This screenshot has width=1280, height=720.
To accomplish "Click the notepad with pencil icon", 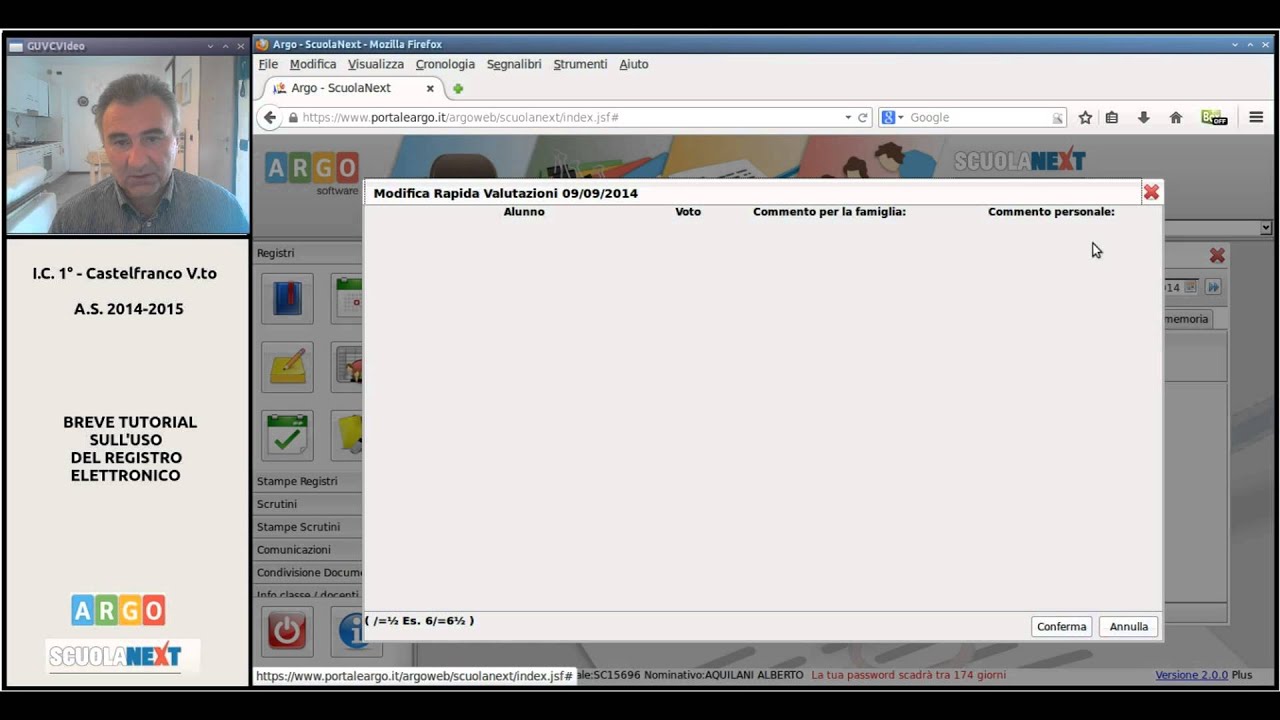I will point(287,367).
